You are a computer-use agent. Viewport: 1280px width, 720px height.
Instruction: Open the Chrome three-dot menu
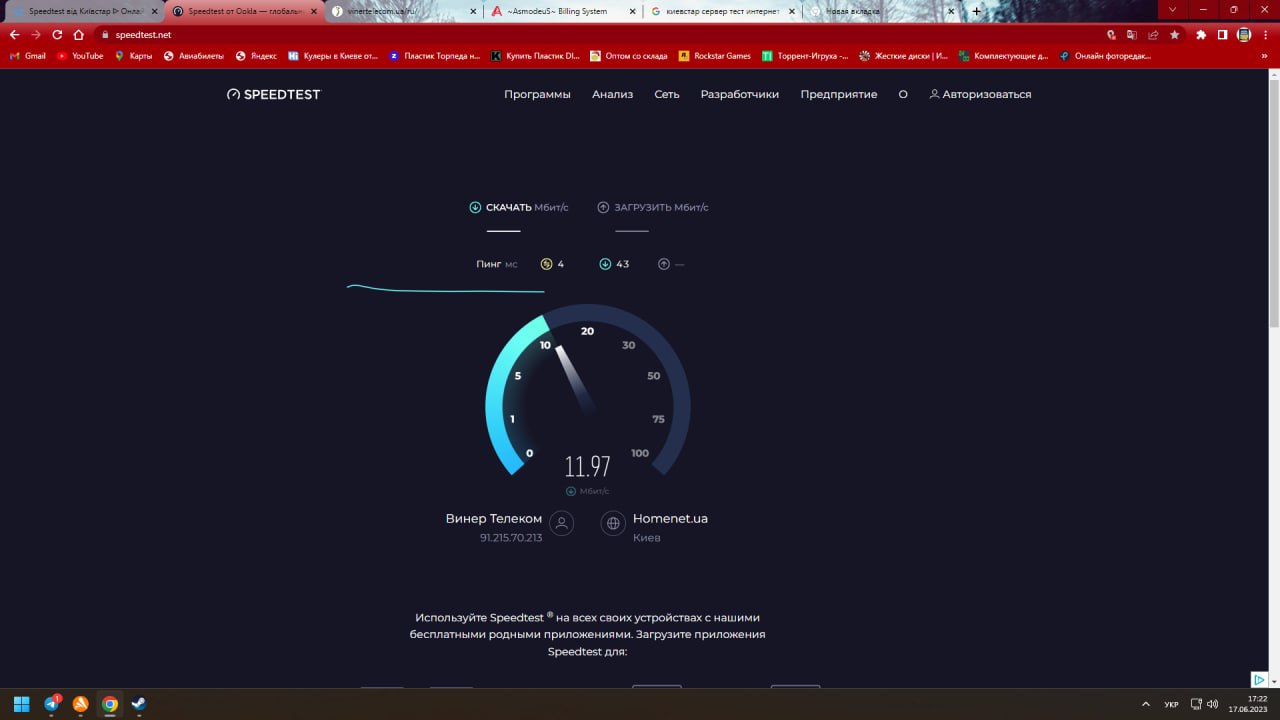[x=1265, y=34]
